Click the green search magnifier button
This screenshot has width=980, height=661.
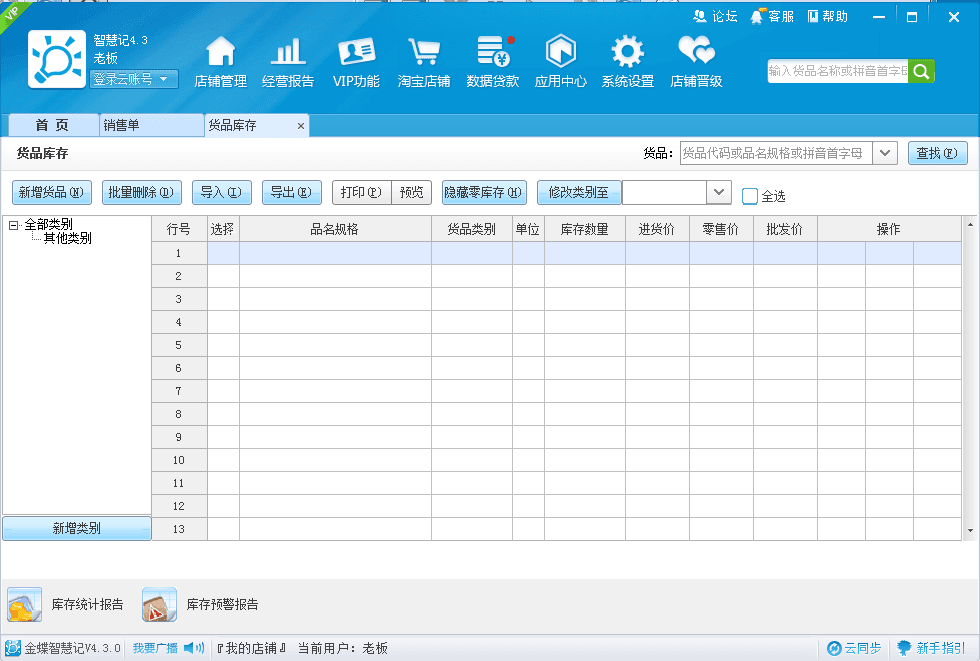pyautogui.click(x=921, y=71)
